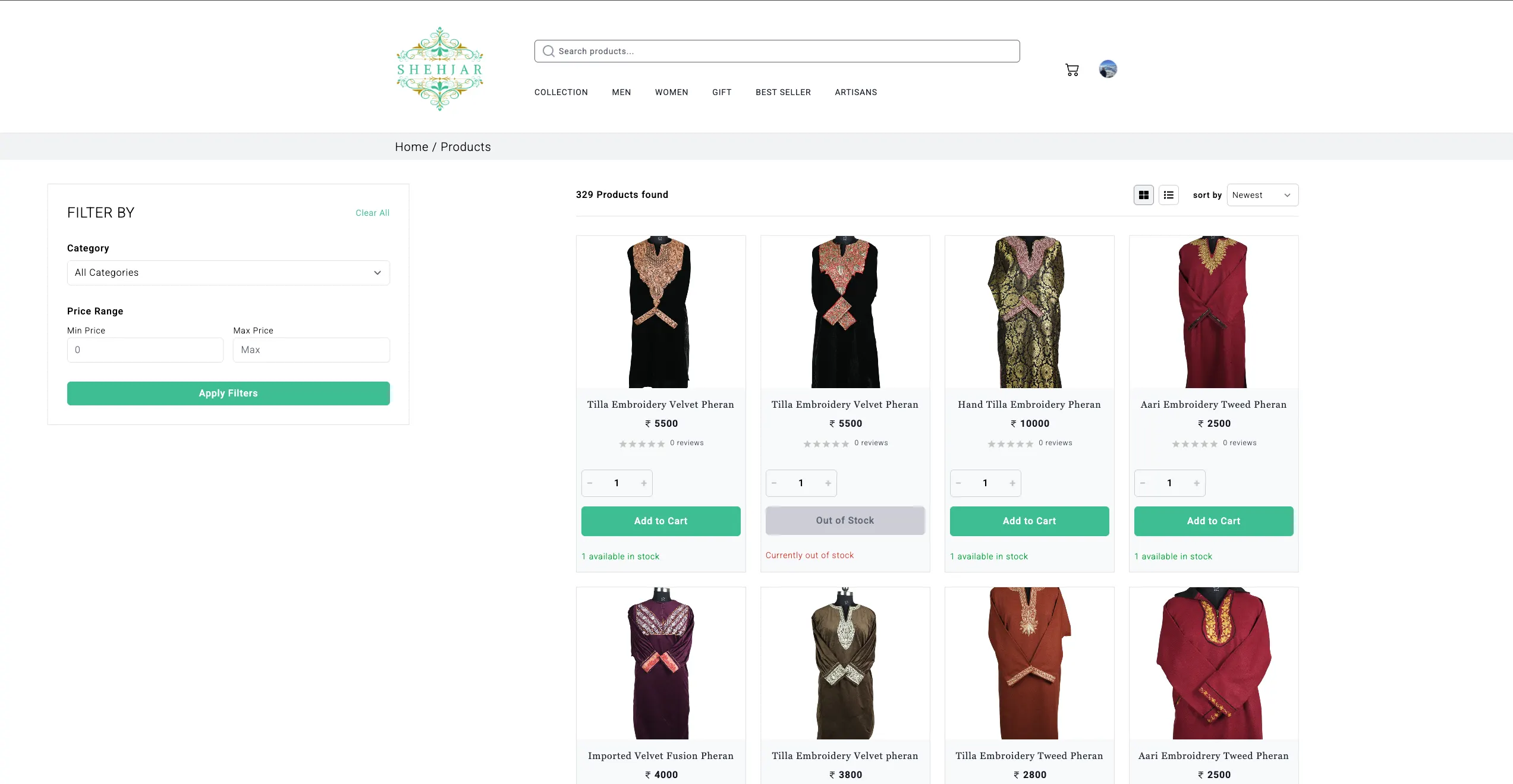This screenshot has width=1513, height=784.
Task: Expand the All Categories dropdown
Action: coord(228,272)
